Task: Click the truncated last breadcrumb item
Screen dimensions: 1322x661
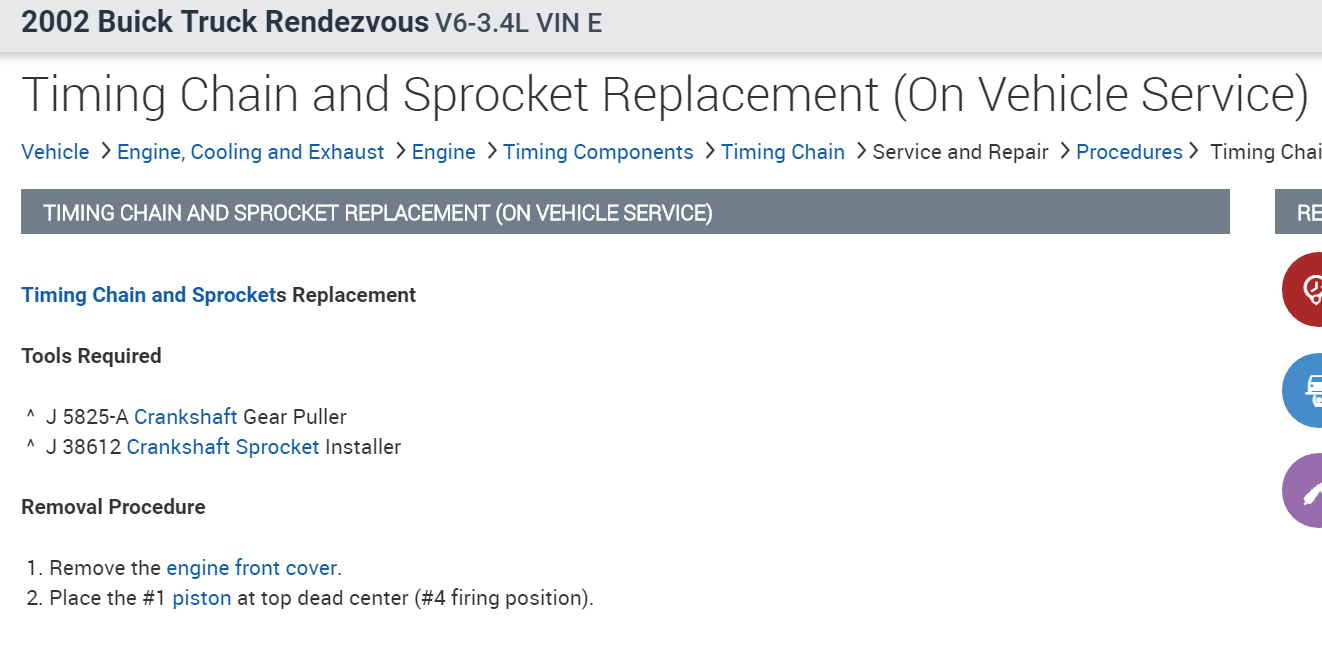Action: 1265,152
